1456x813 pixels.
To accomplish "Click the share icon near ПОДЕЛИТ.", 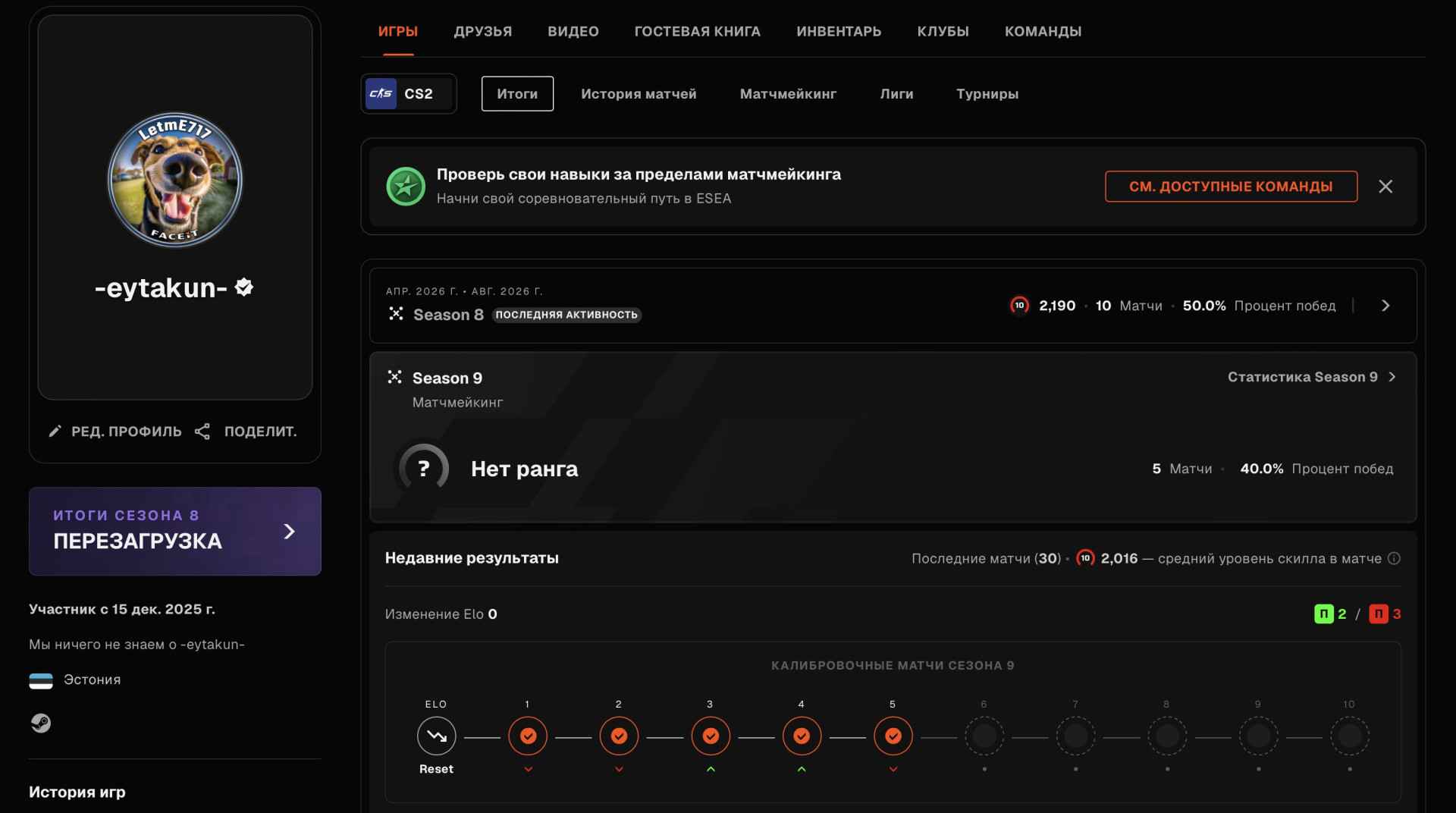I will point(202,432).
